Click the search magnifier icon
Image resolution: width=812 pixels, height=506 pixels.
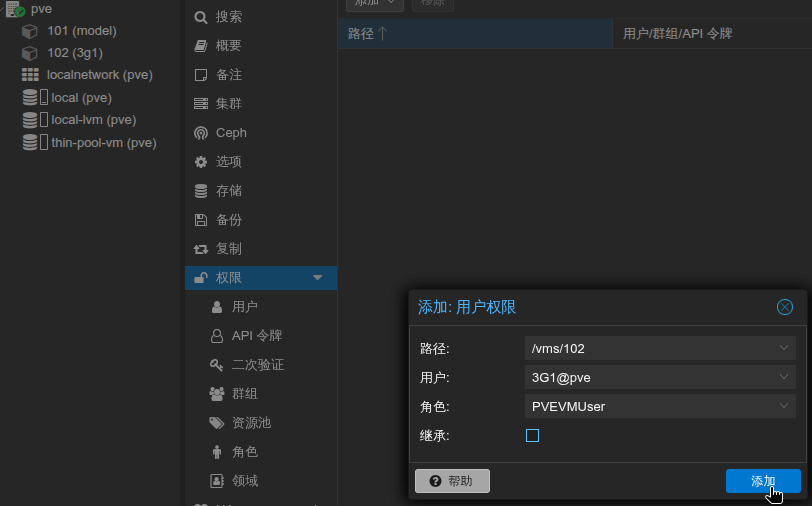[x=201, y=17]
